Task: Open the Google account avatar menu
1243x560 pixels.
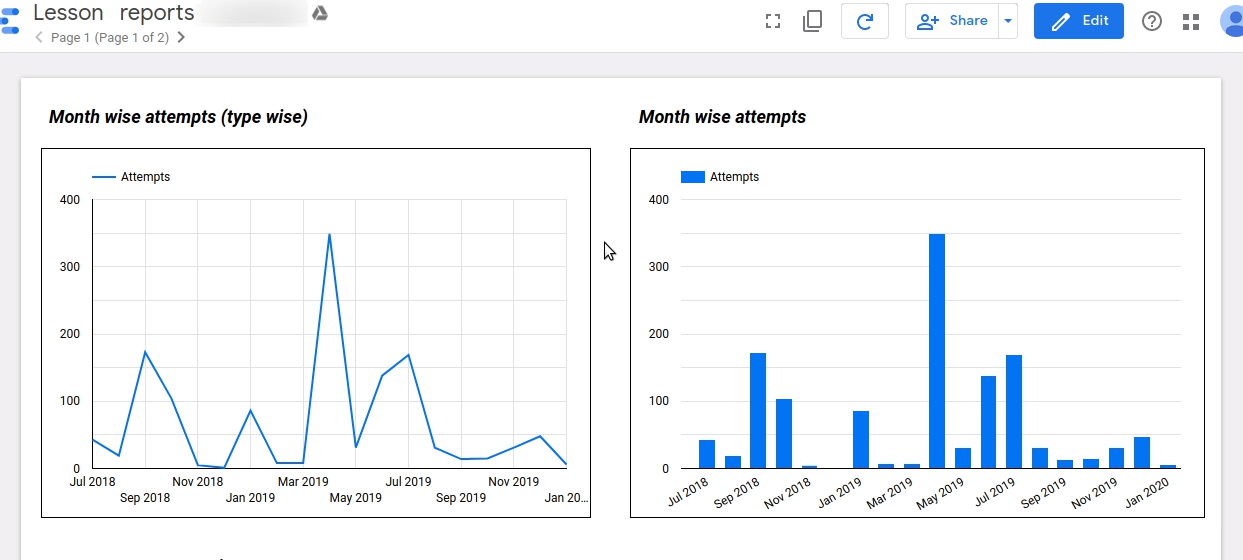Action: (1232, 21)
